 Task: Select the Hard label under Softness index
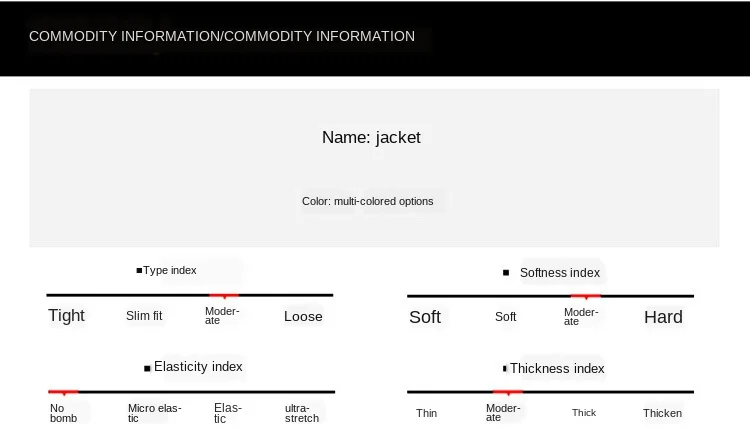(x=663, y=317)
